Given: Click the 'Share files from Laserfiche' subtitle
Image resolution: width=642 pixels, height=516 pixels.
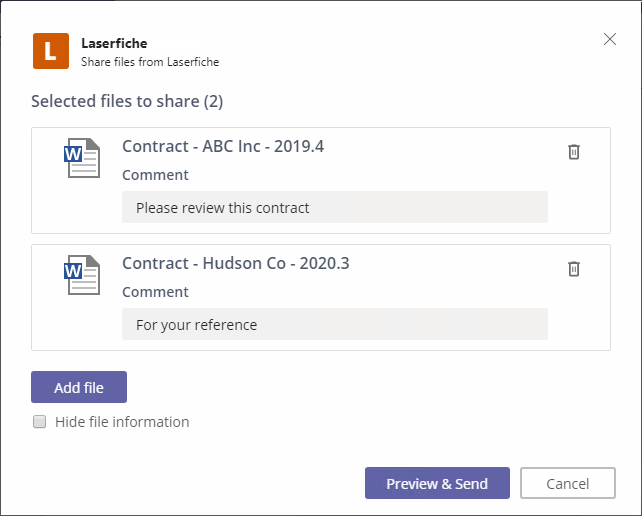Looking at the screenshot, I should click(x=150, y=62).
